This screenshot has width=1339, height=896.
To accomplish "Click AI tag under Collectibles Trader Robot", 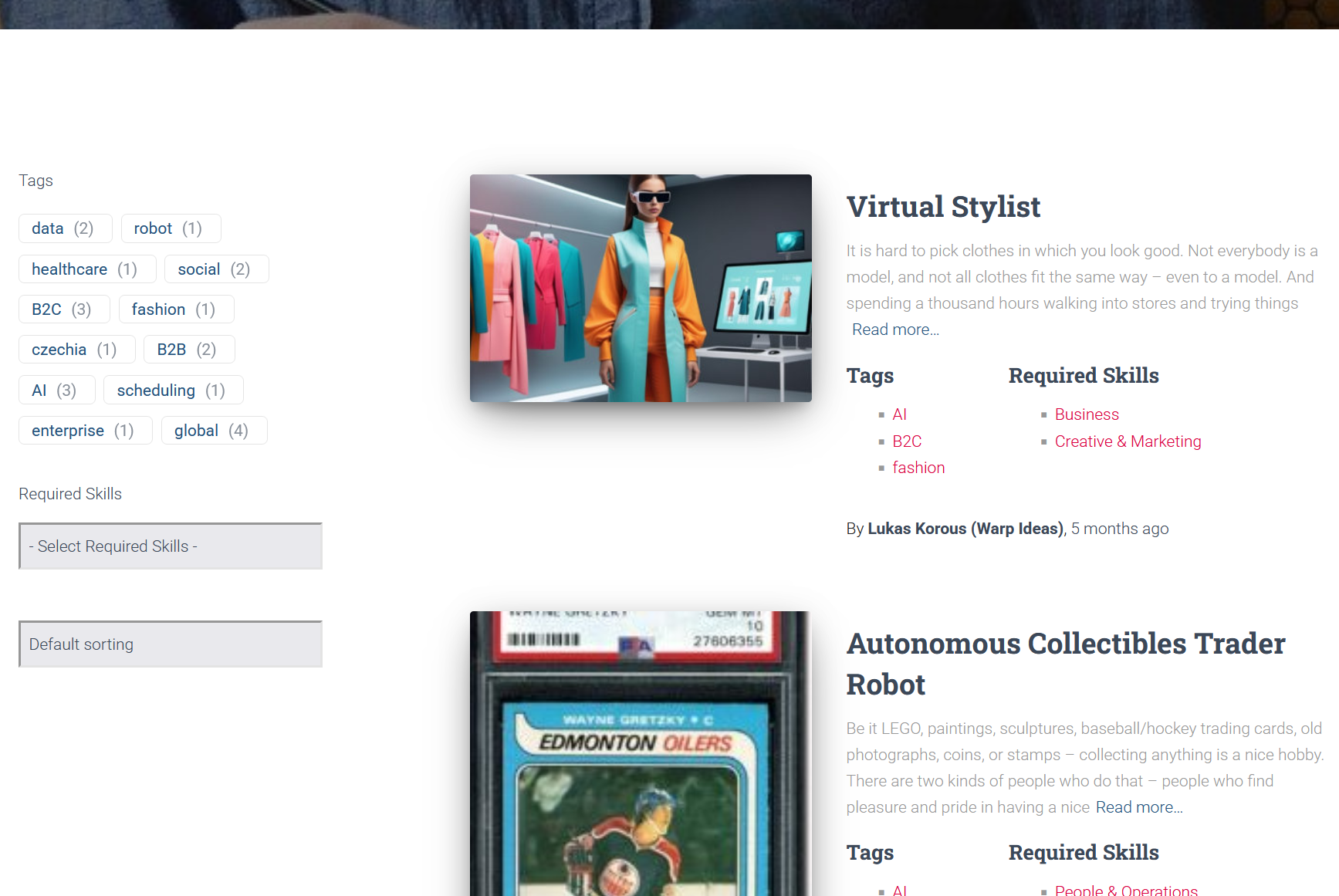I will pyautogui.click(x=900, y=890).
